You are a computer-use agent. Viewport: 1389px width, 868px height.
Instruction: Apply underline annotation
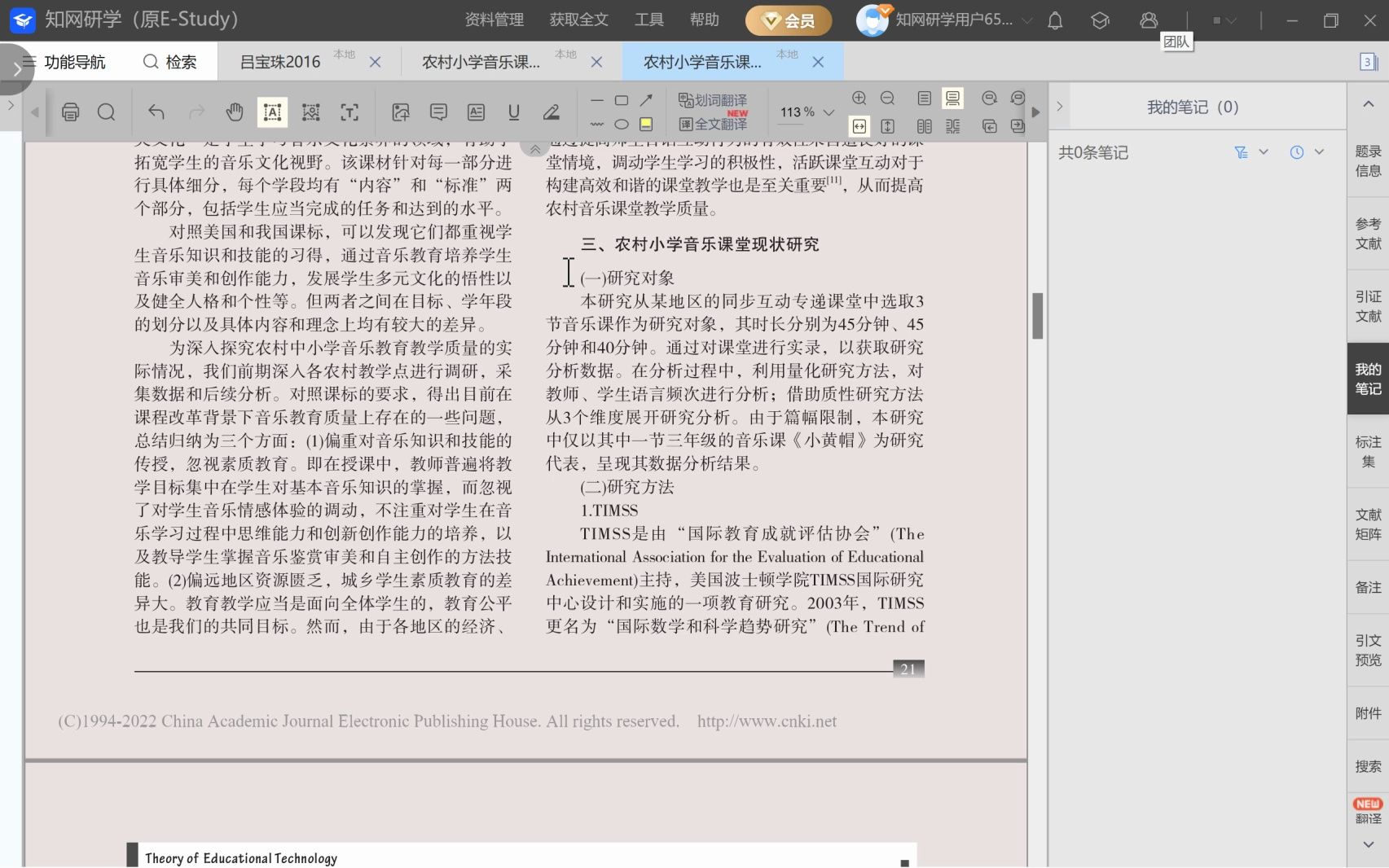513,112
